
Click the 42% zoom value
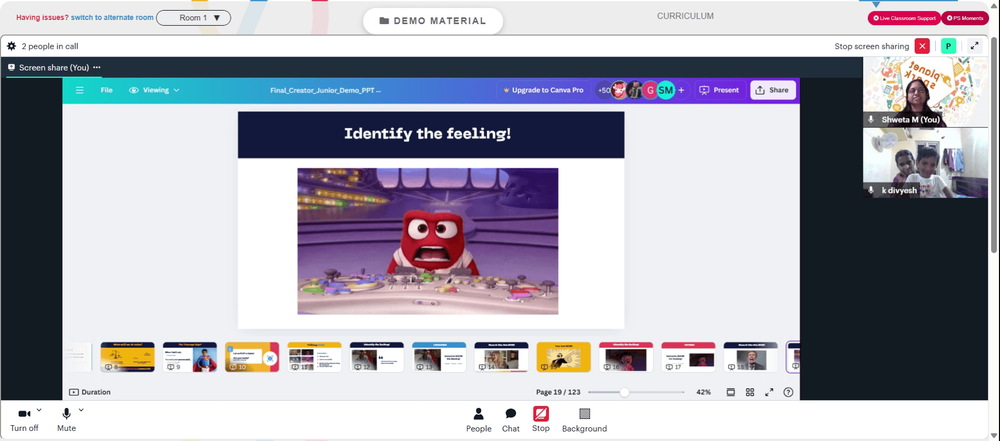(703, 392)
